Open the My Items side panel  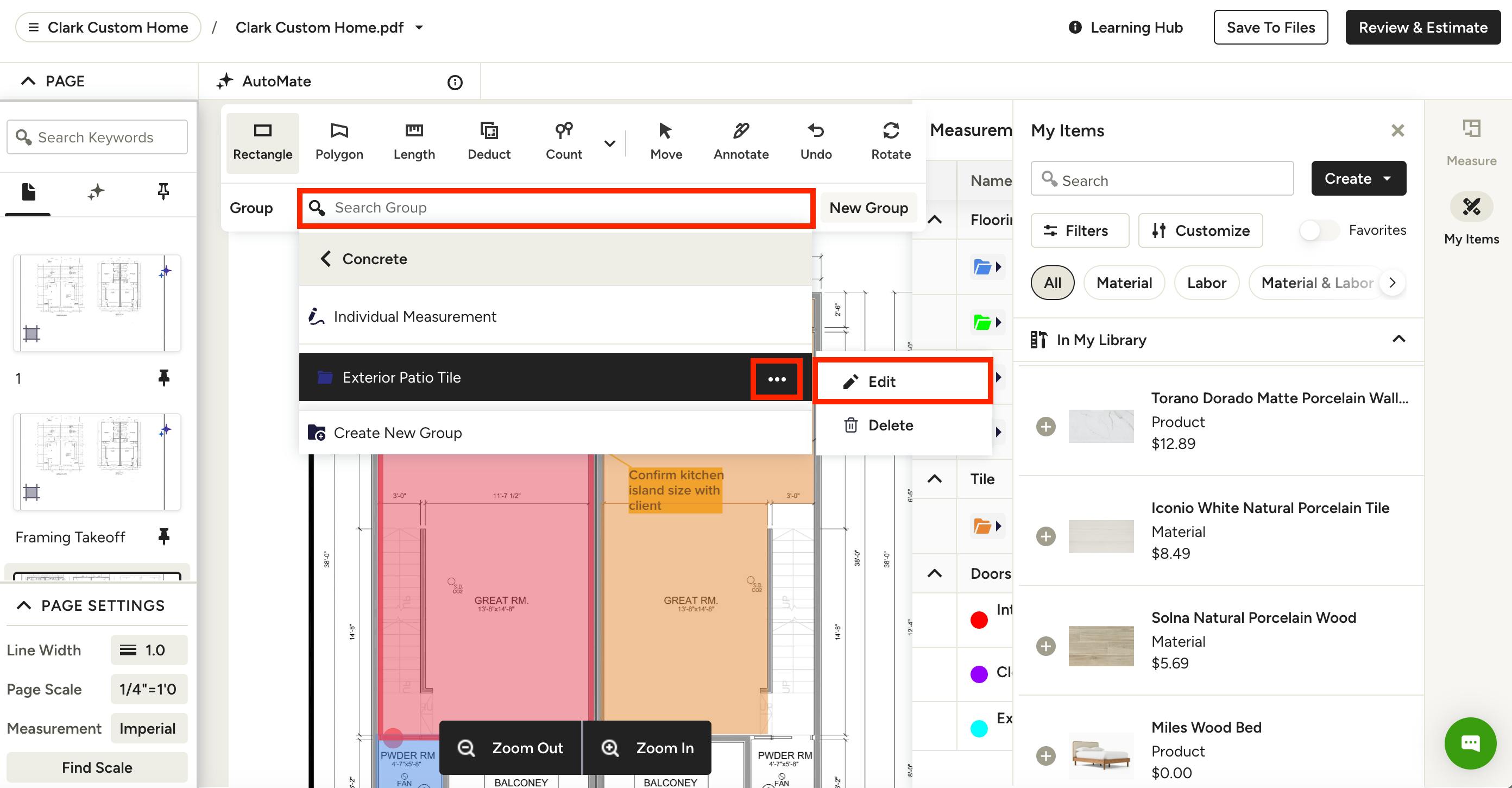coord(1471,218)
